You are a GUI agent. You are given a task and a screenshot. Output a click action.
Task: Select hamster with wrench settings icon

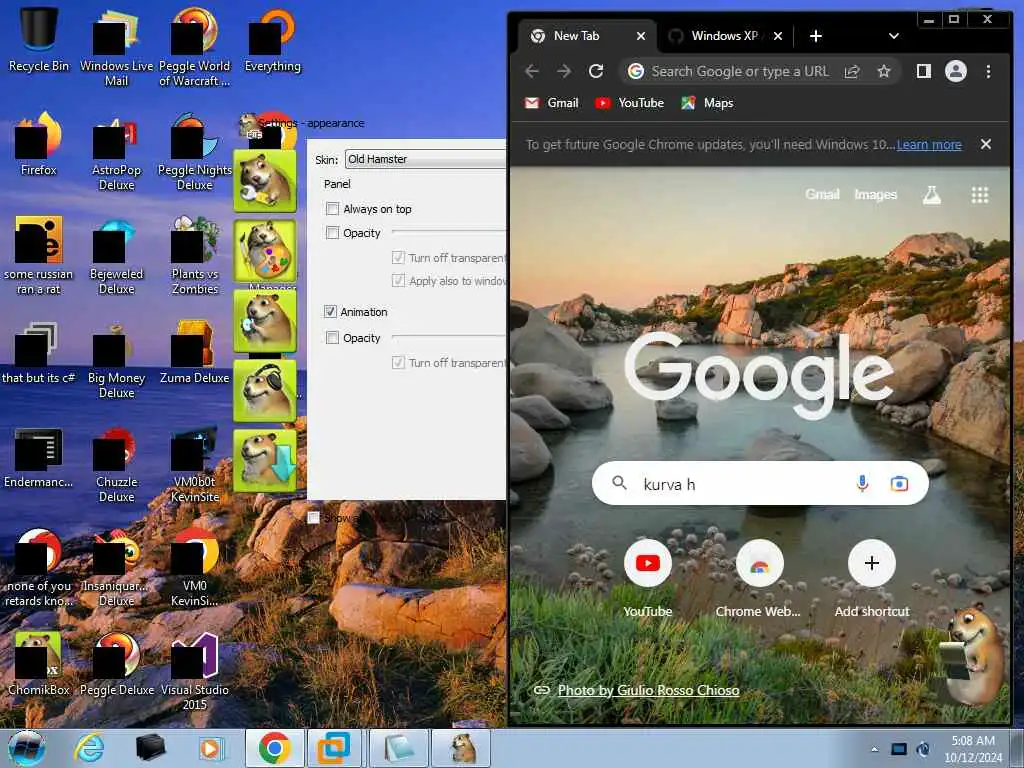coord(265,181)
